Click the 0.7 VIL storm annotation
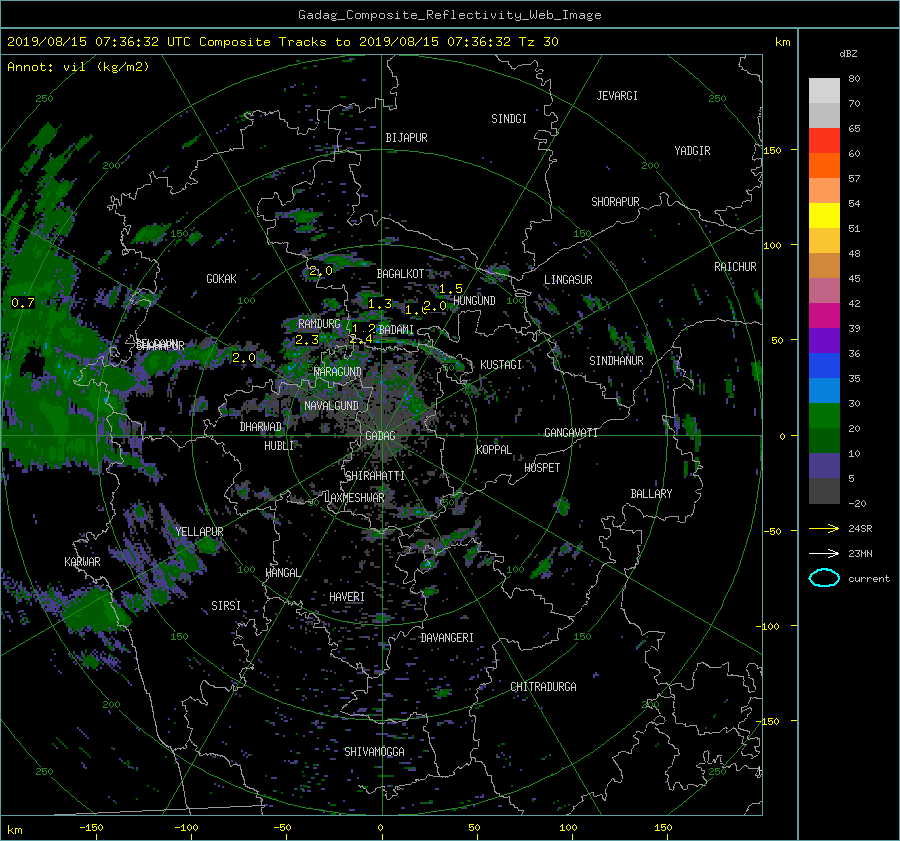The width and height of the screenshot is (900, 841). click(23, 303)
